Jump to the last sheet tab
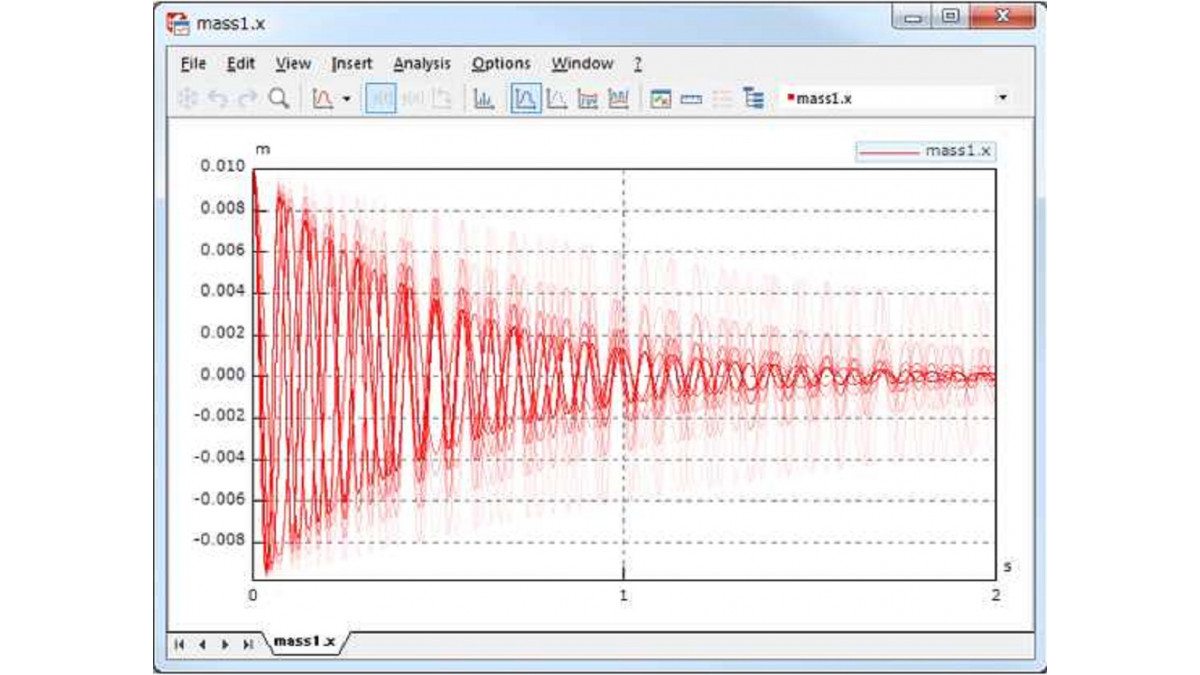 click(247, 645)
